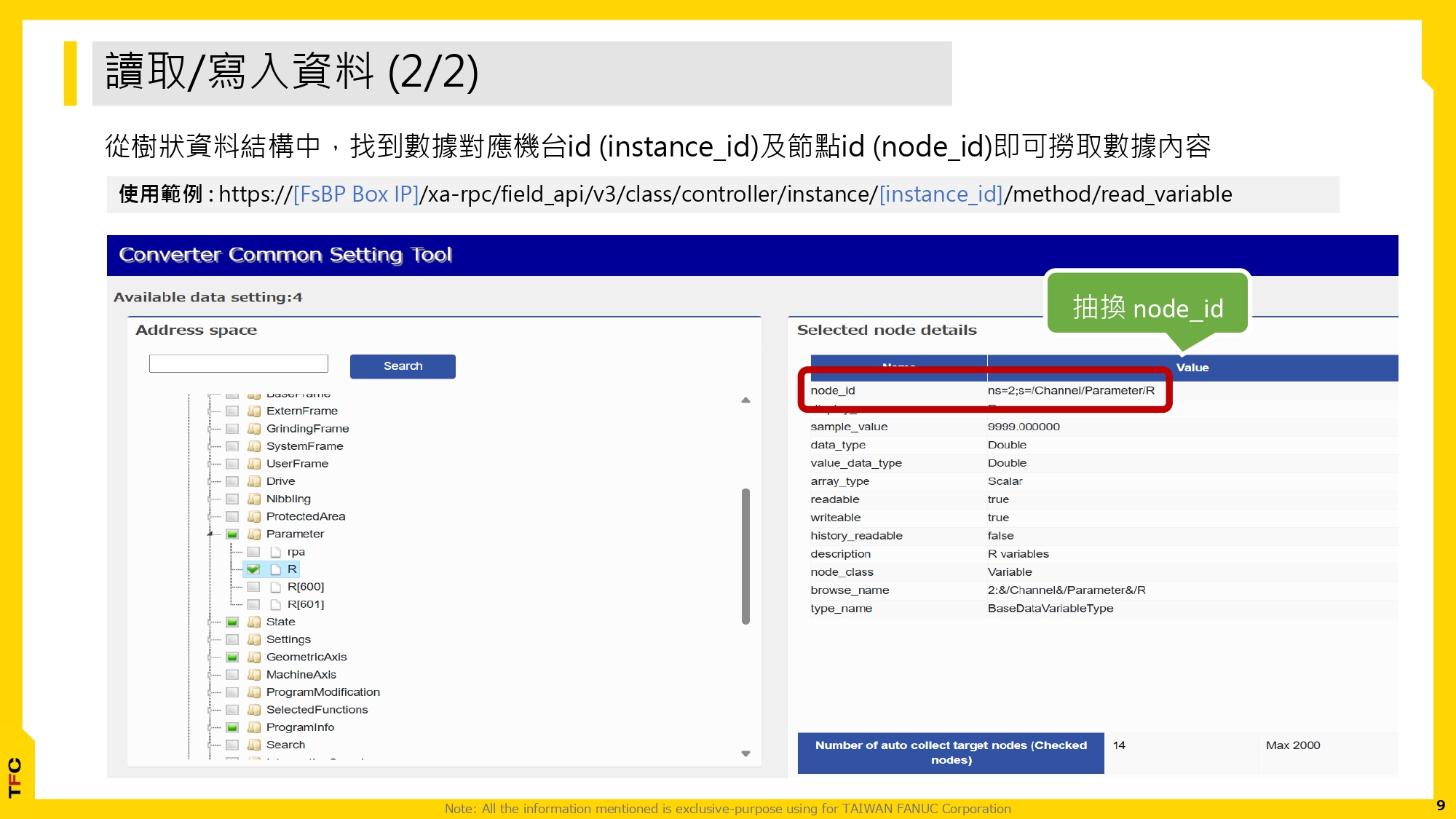Check the Settings checkbox
This screenshot has width=1456, height=819.
[x=232, y=639]
